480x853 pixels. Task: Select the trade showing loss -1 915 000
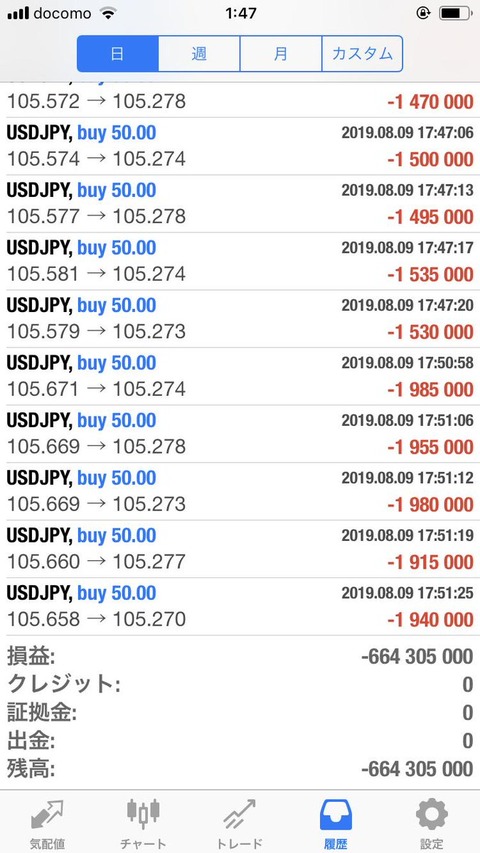(x=240, y=549)
